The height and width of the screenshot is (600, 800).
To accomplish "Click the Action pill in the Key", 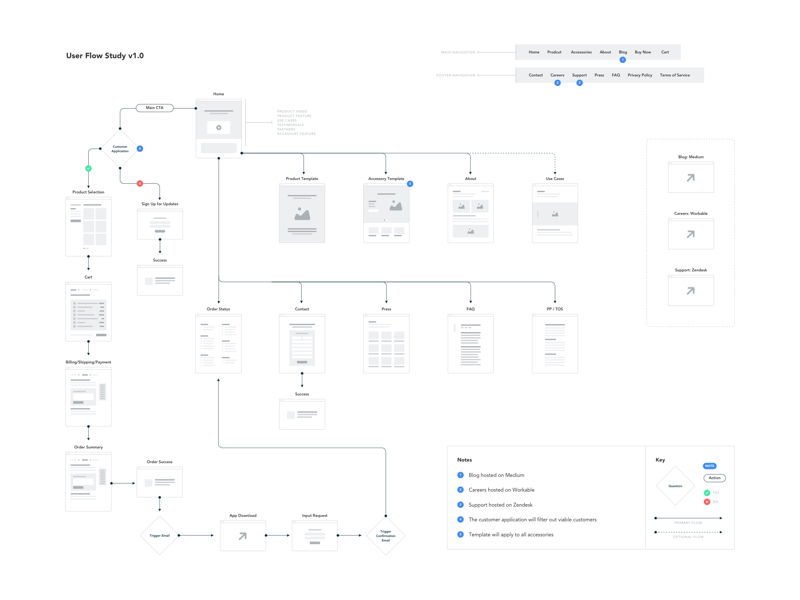I will click(714, 478).
